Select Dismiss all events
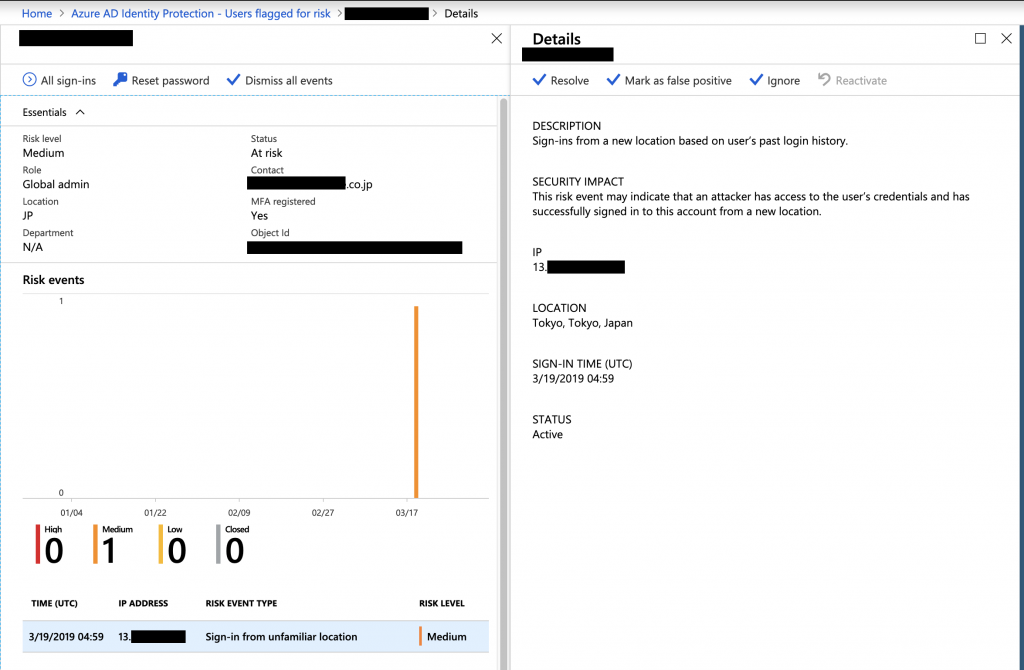Screen dimensions: 1024x670 280,80
